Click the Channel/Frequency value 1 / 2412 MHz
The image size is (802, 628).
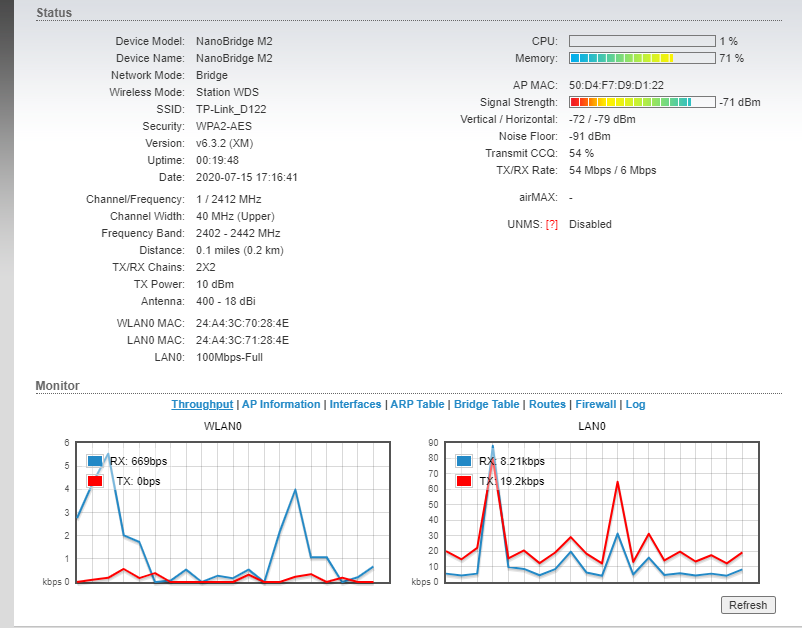click(x=229, y=199)
